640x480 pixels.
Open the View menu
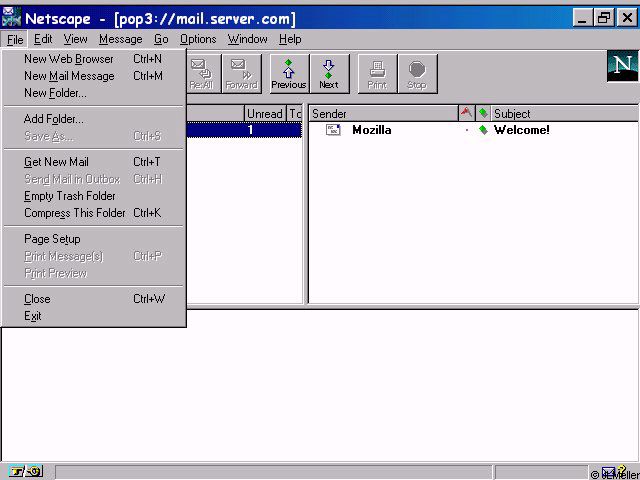pos(76,40)
